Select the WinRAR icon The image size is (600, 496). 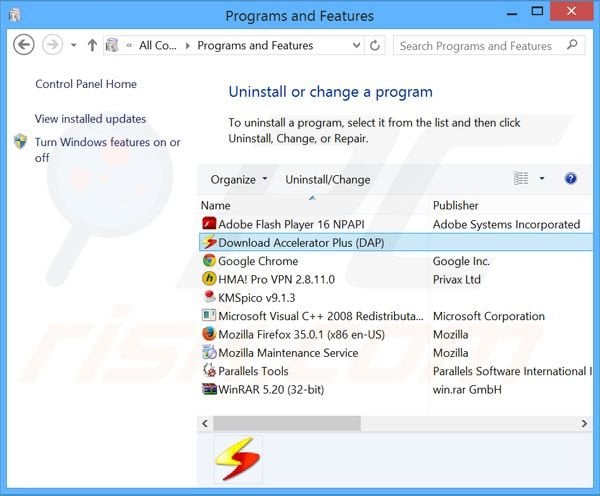(x=209, y=389)
